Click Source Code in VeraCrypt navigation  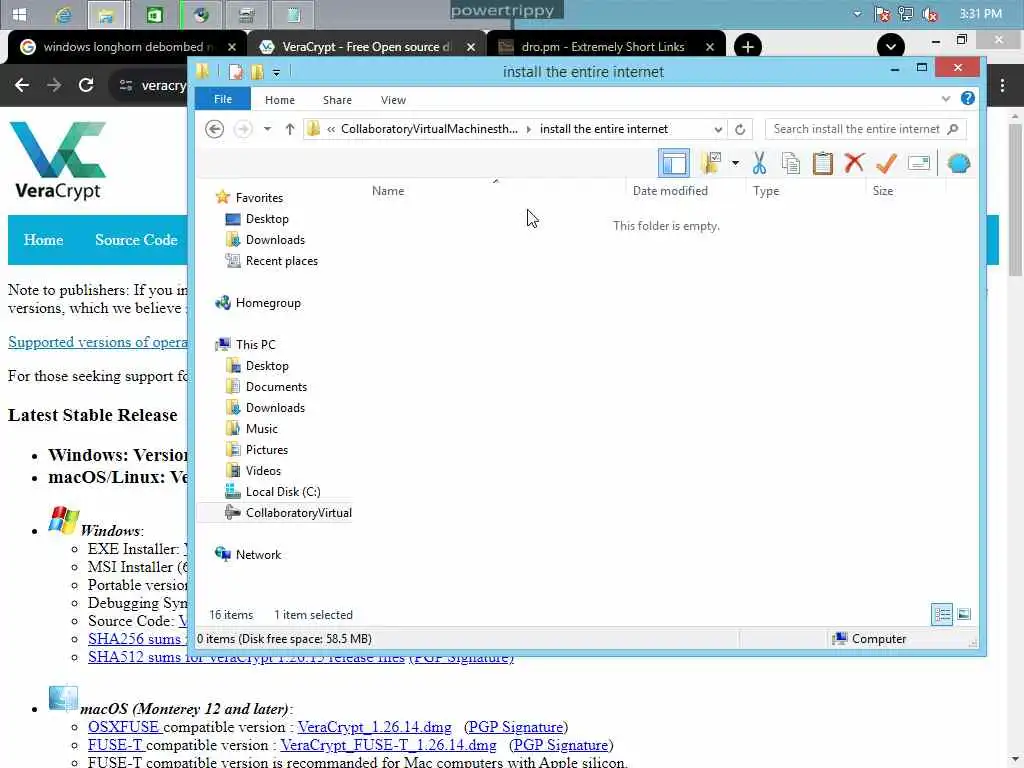pyautogui.click(x=136, y=240)
